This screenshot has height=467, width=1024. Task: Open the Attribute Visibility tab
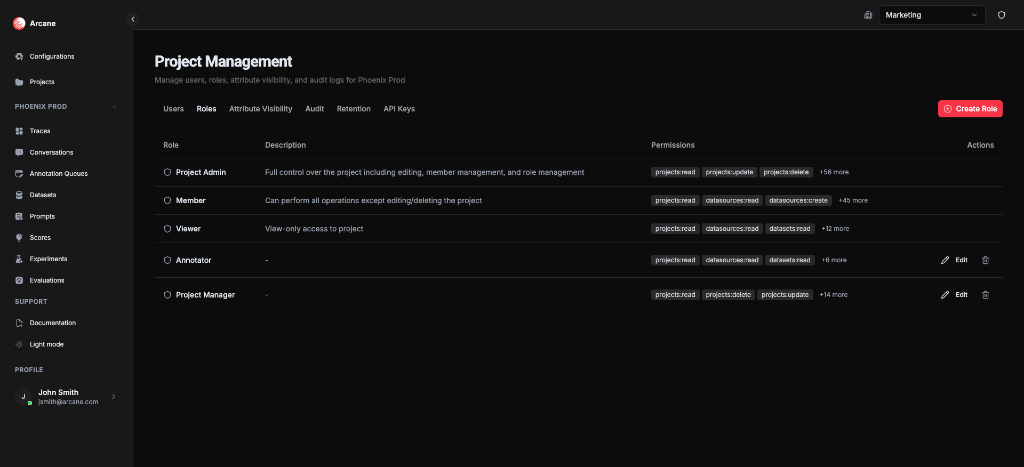tap(261, 109)
